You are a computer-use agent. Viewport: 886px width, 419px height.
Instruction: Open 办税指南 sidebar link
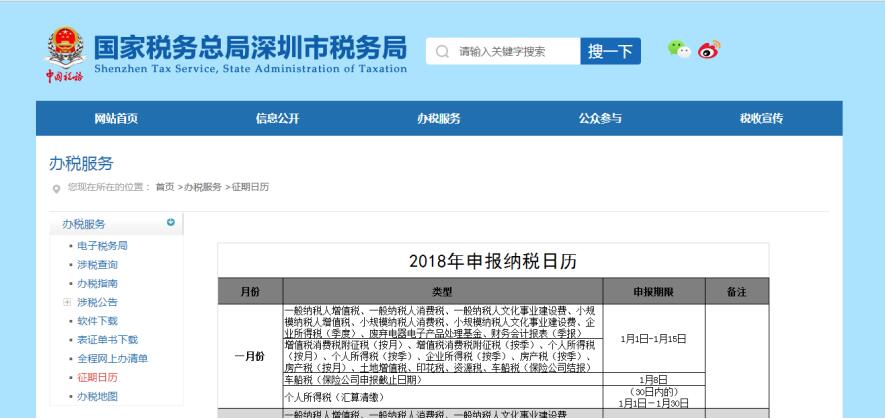97,283
